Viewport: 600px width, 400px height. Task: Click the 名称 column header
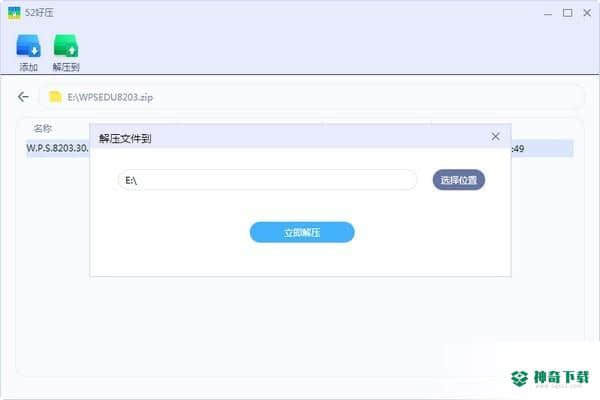pos(42,129)
